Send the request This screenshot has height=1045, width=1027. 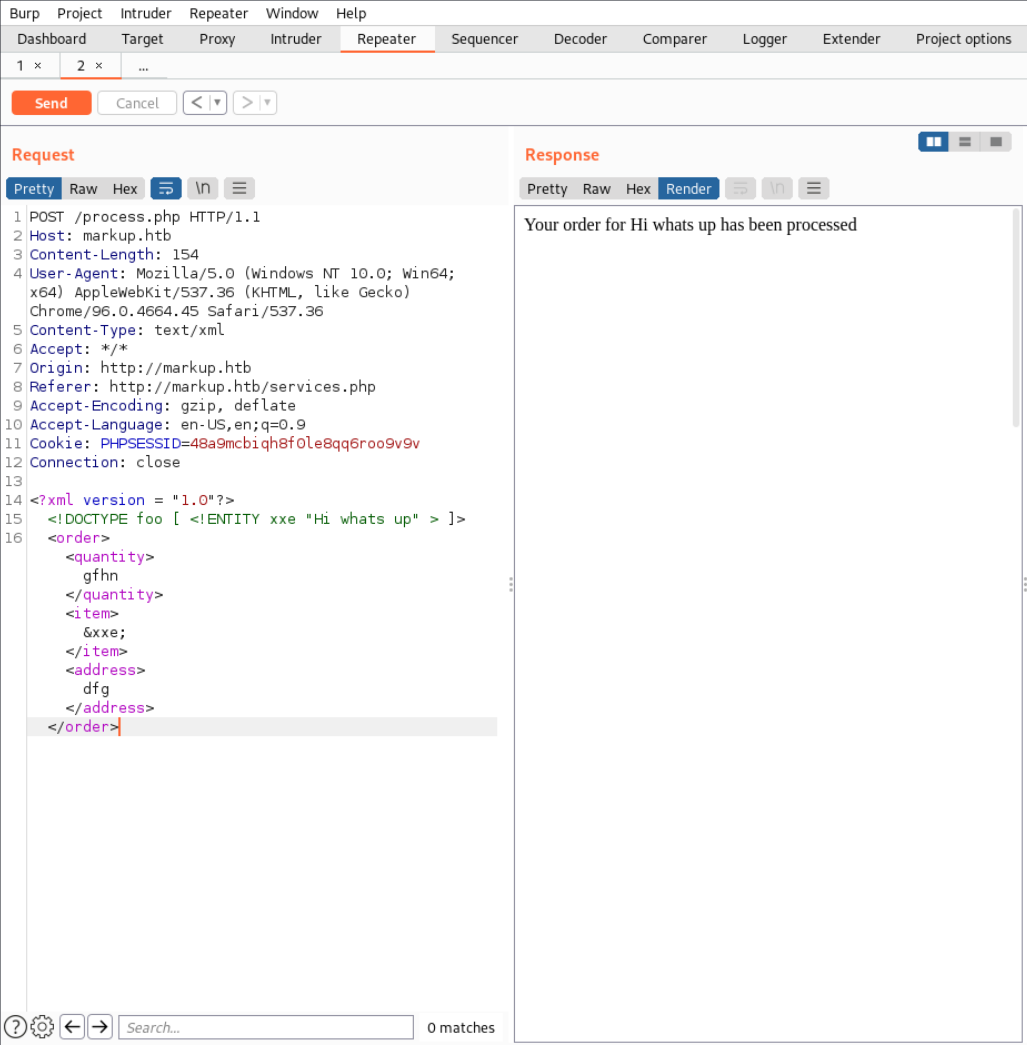coord(51,103)
